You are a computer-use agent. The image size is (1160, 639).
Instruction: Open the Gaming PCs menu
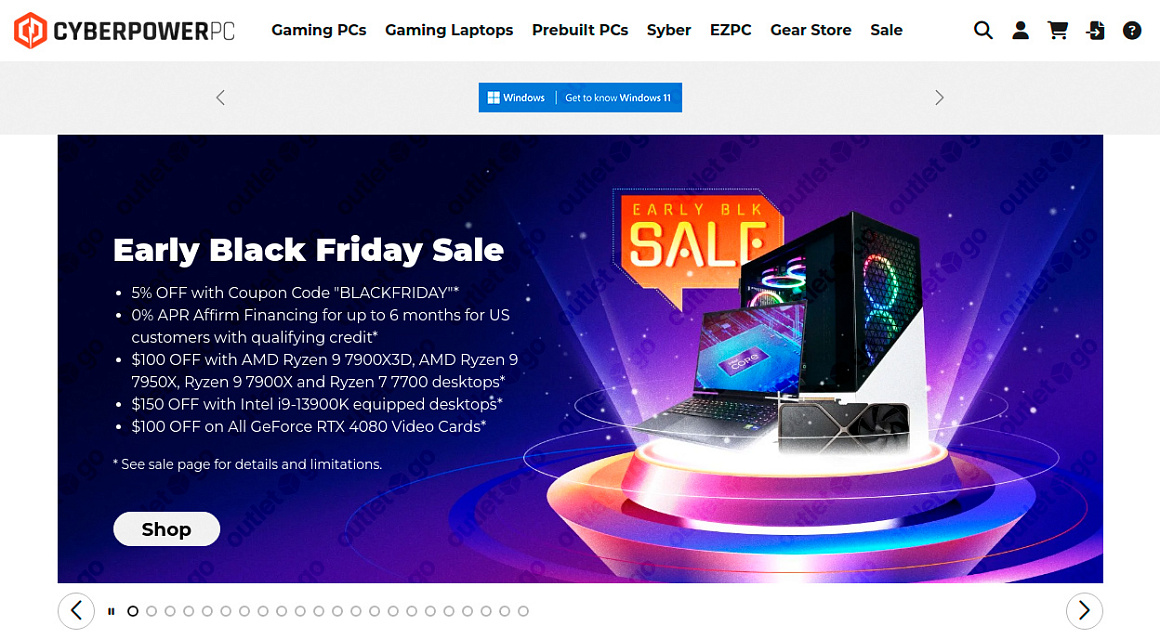pyautogui.click(x=319, y=30)
